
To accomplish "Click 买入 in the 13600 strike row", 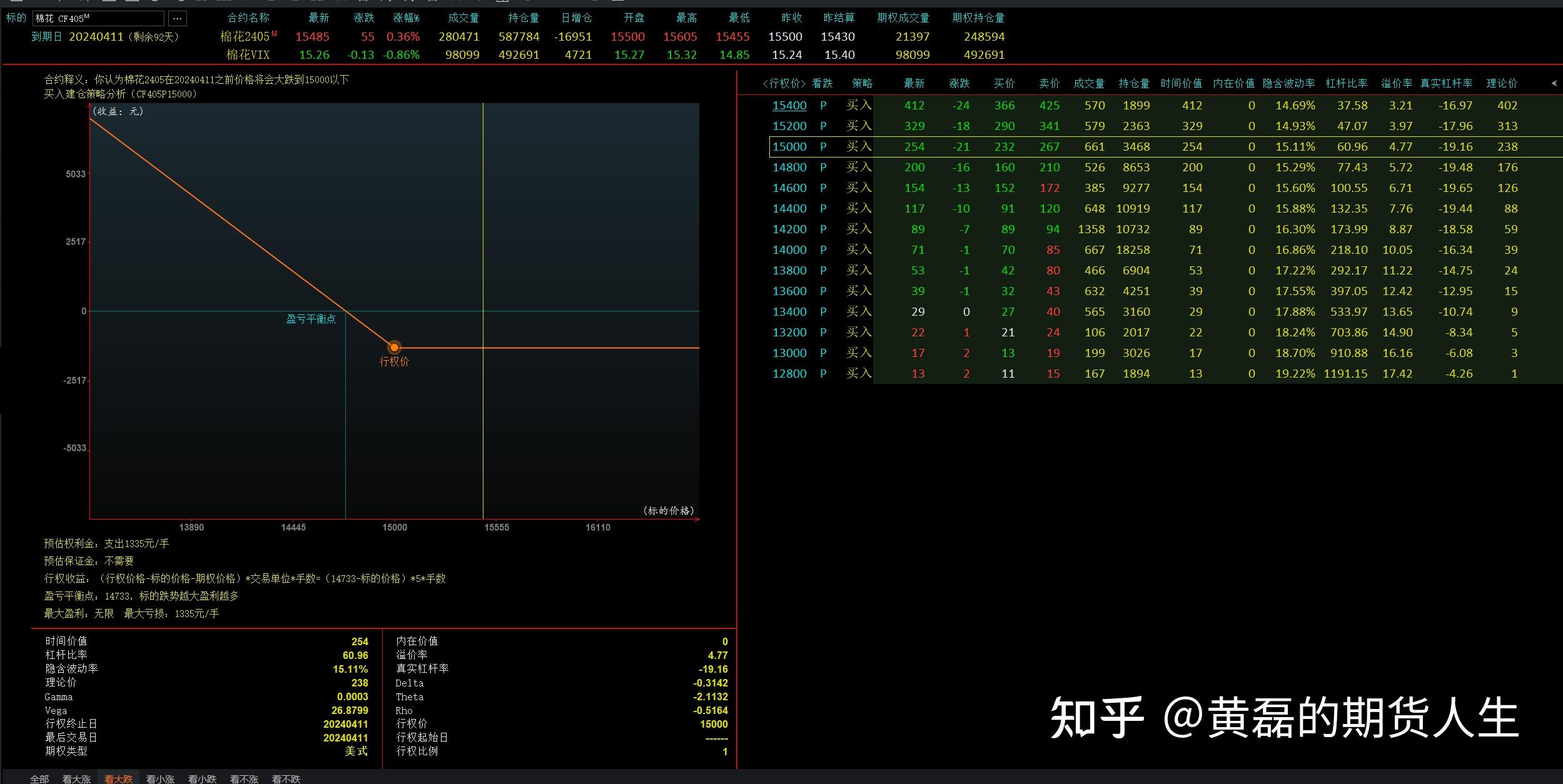I will tap(859, 291).
